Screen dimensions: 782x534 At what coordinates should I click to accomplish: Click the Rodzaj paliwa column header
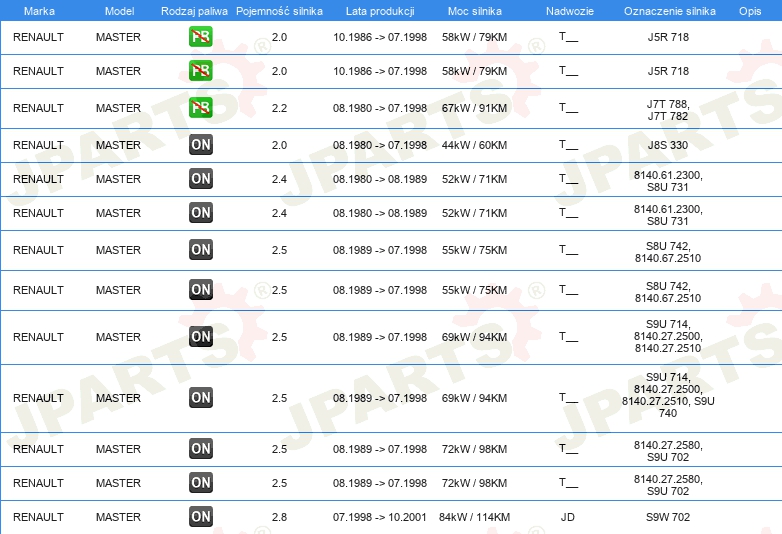coord(194,11)
